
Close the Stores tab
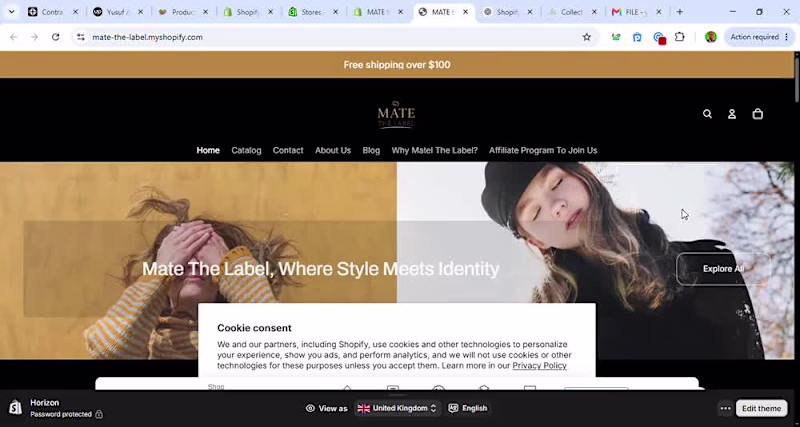tap(335, 12)
